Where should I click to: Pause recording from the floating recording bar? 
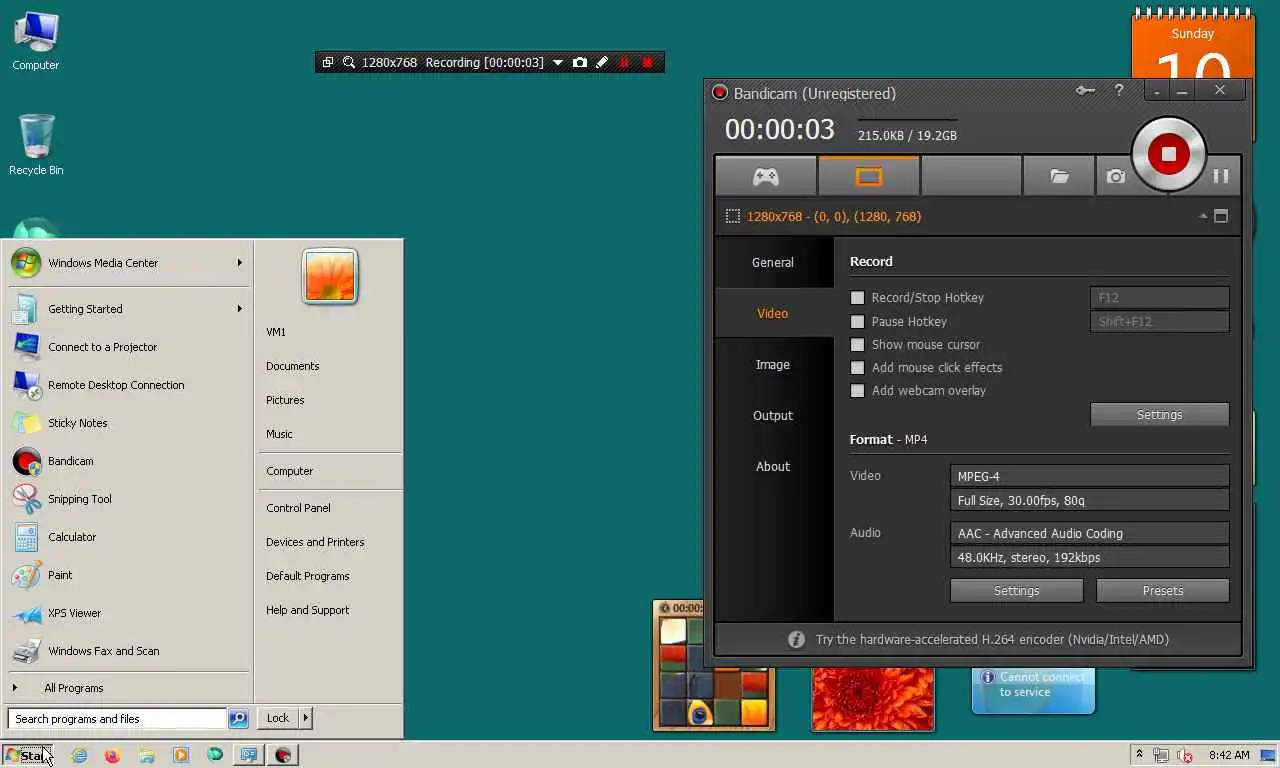point(624,62)
